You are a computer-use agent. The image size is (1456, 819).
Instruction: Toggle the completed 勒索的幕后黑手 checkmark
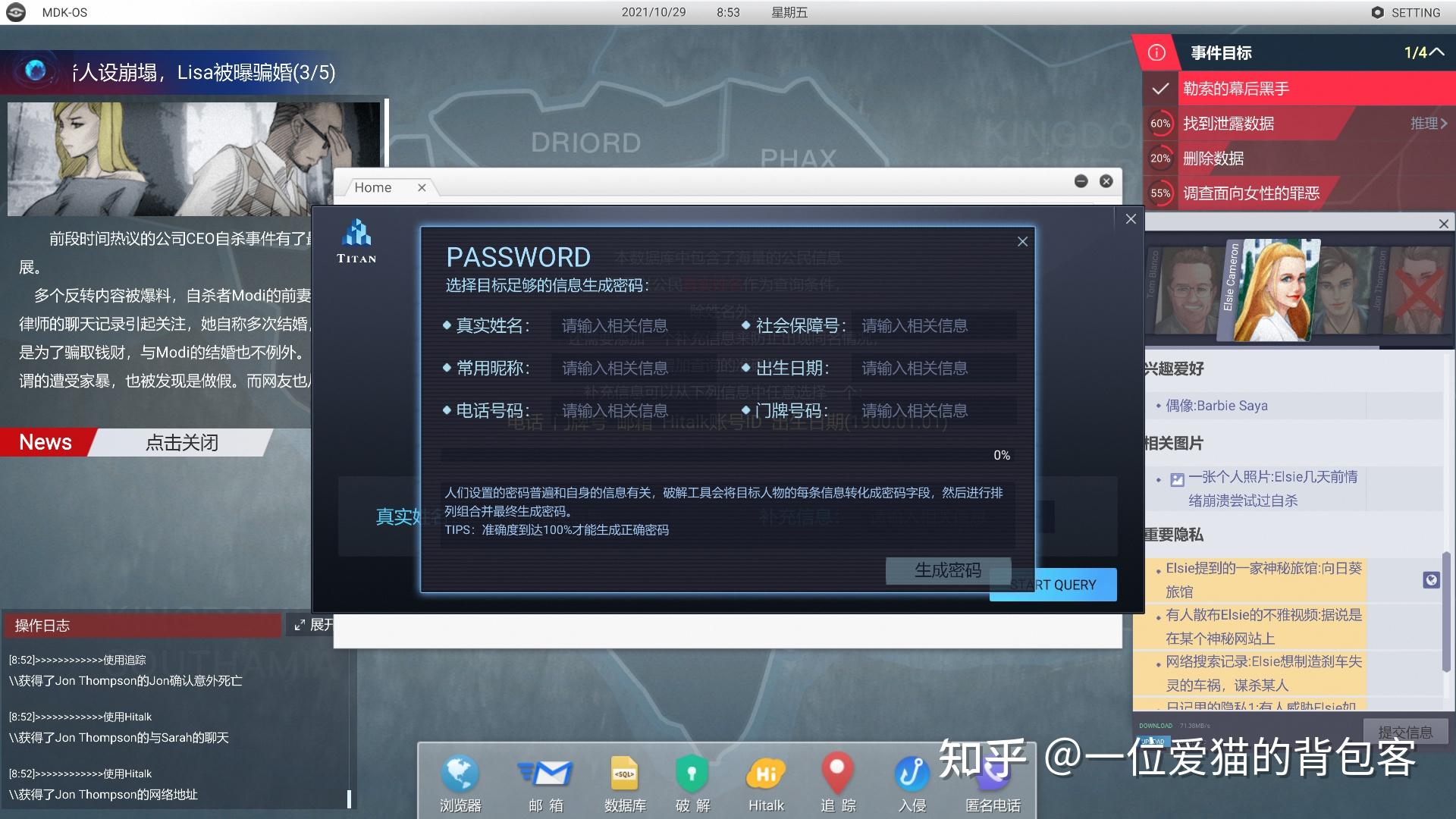pyautogui.click(x=1160, y=89)
